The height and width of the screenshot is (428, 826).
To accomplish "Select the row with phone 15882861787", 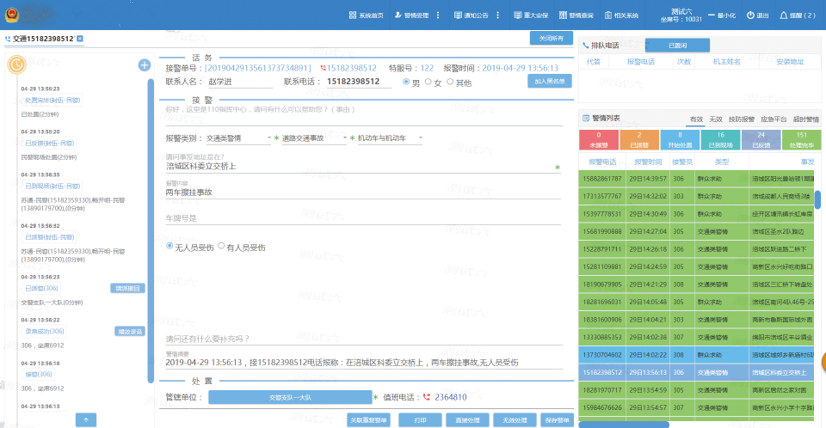I will point(696,179).
